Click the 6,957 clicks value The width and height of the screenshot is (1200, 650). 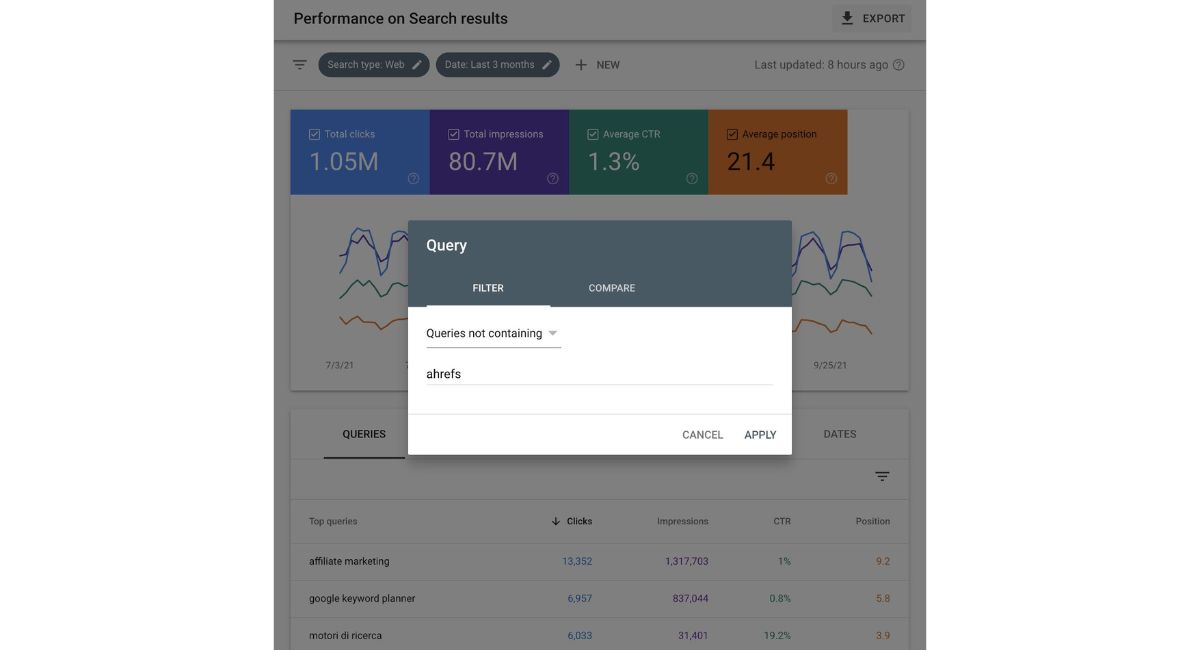(x=580, y=599)
